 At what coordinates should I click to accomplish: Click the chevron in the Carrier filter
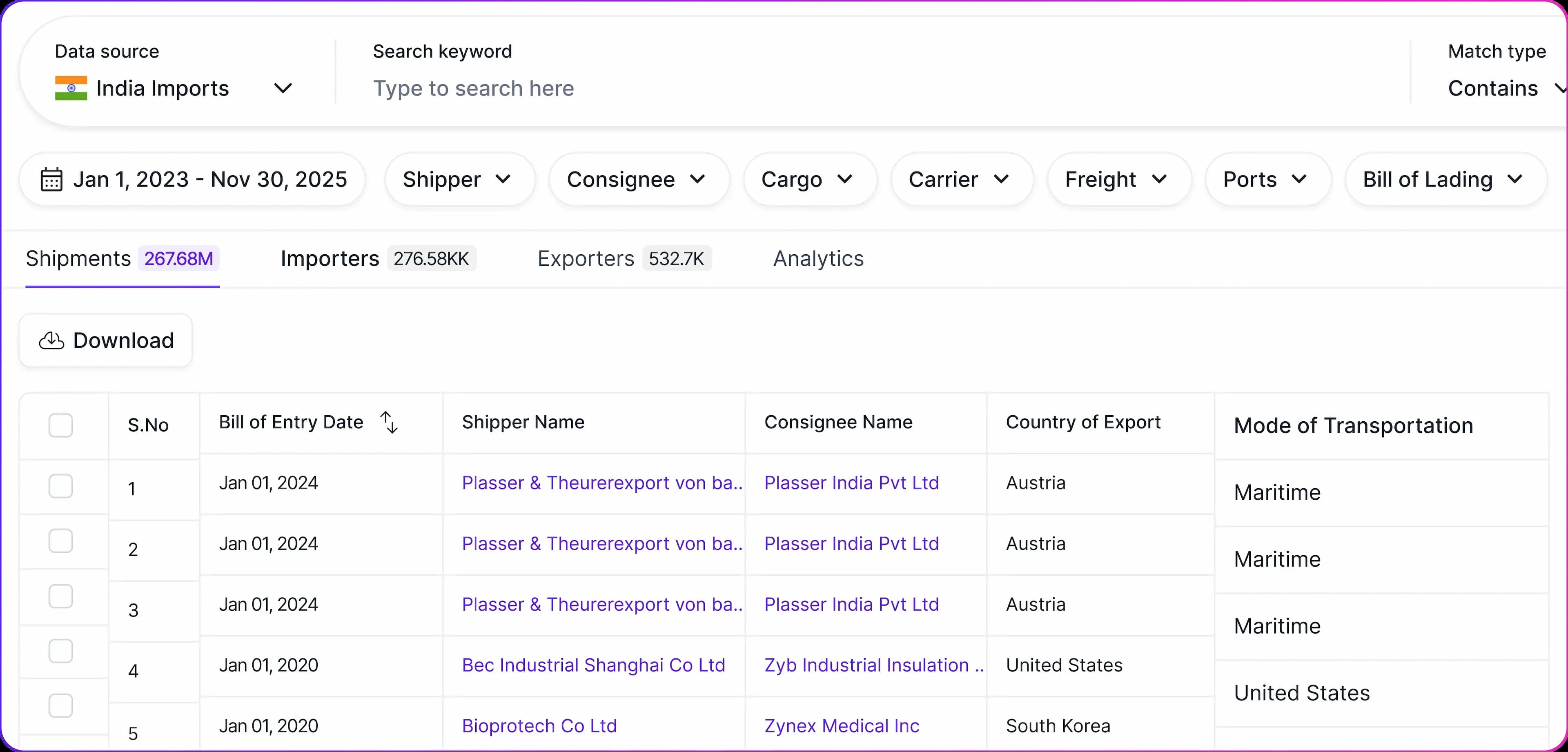click(x=1001, y=180)
